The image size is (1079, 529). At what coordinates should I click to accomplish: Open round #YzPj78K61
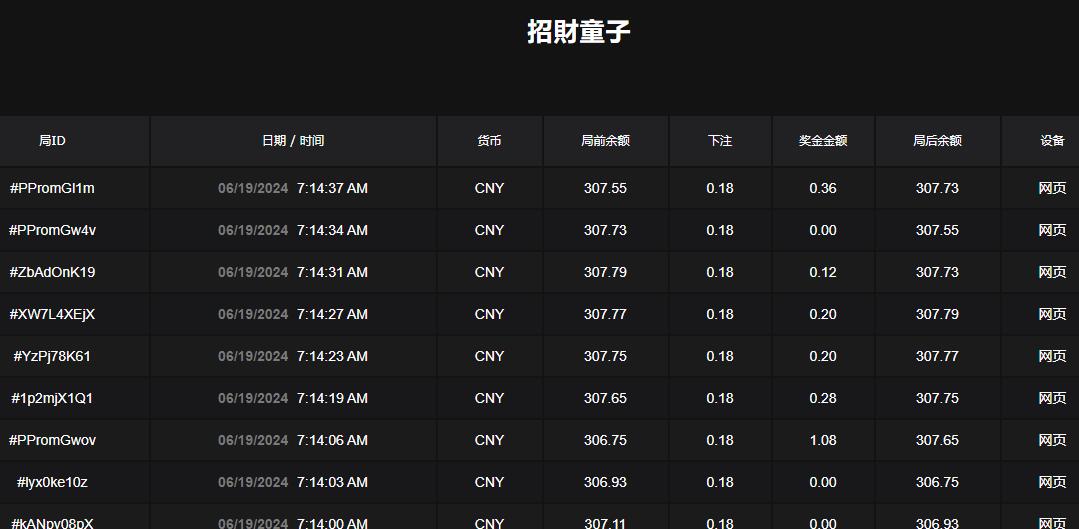[x=52, y=356]
